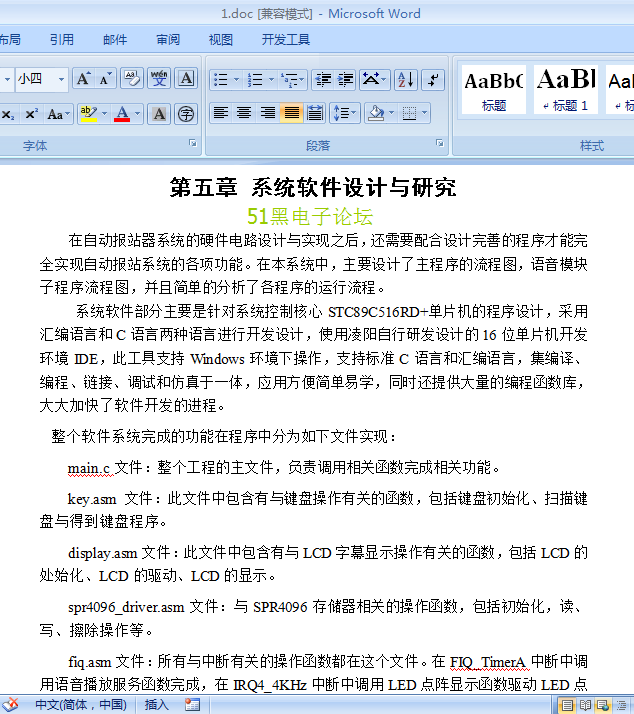The height and width of the screenshot is (714, 634).
Task: Switch to the 审阅 ribbon tab
Action: (168, 40)
